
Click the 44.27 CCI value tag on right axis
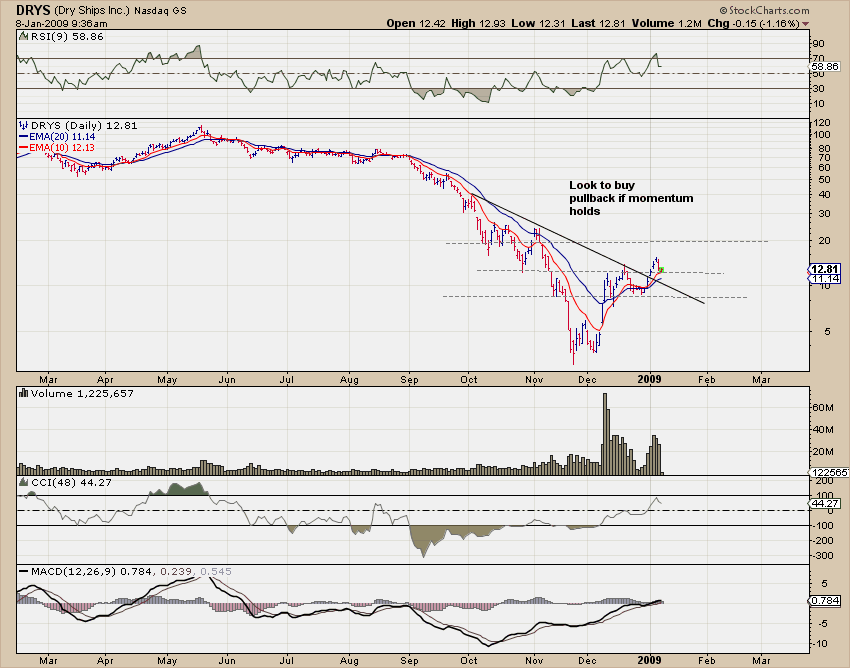[x=825, y=503]
